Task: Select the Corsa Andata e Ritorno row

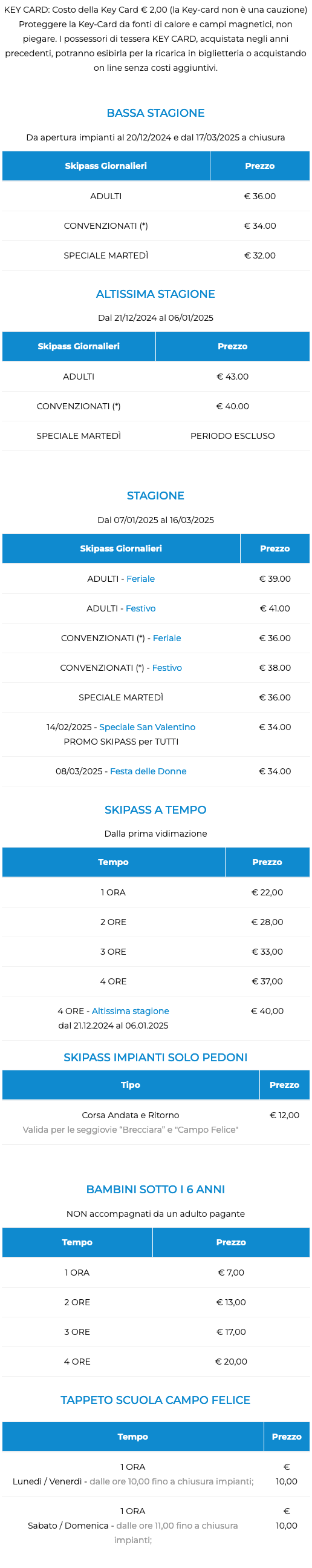Action: pos(155,1122)
